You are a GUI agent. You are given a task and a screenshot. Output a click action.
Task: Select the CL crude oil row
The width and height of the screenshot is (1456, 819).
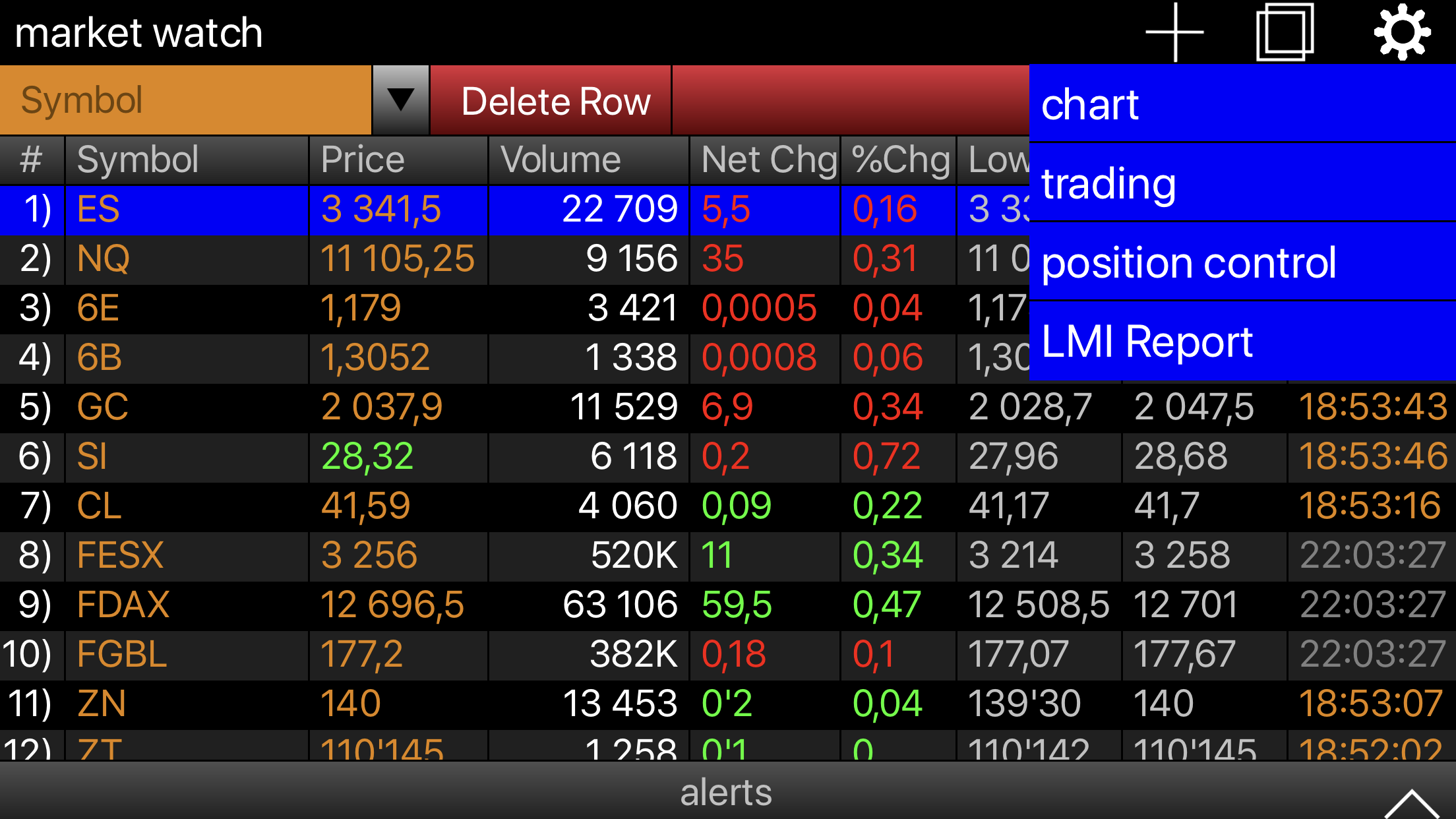[100, 506]
